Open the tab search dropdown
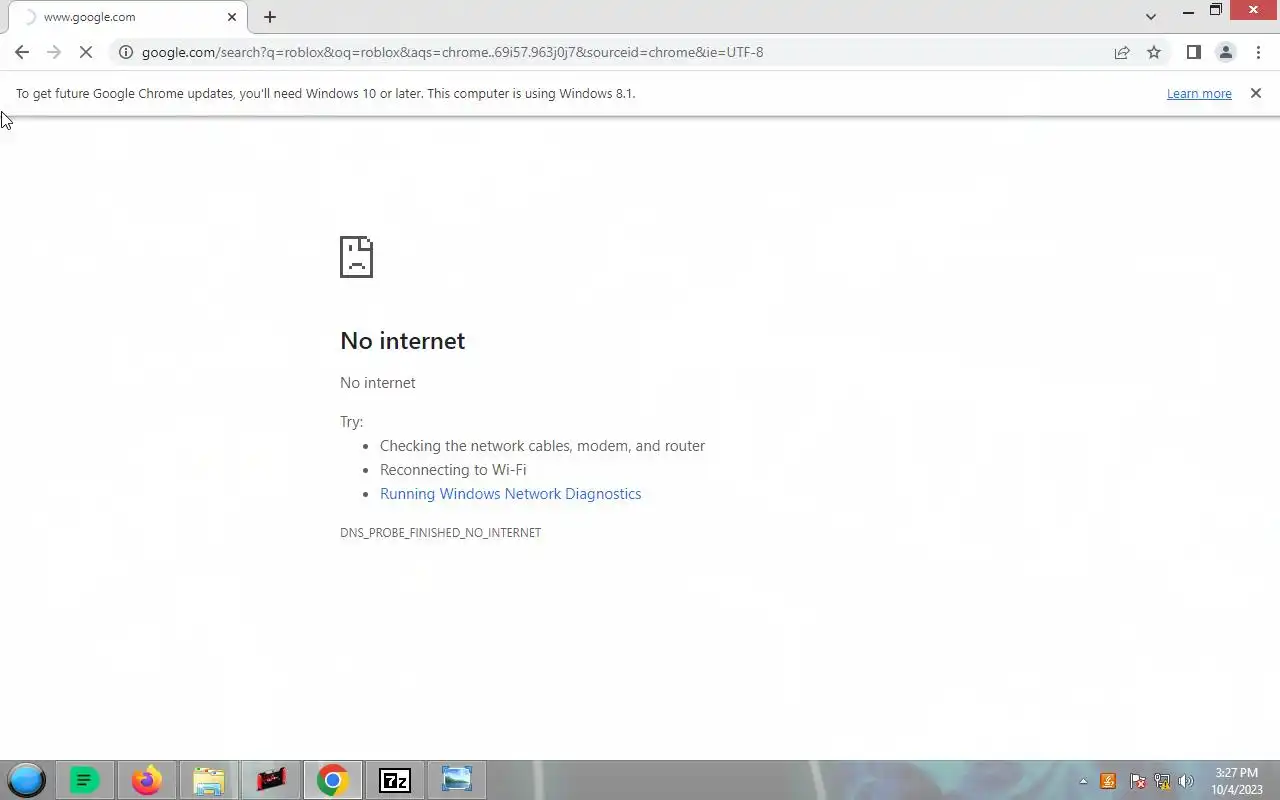Image resolution: width=1280 pixels, height=800 pixels. pyautogui.click(x=1151, y=17)
